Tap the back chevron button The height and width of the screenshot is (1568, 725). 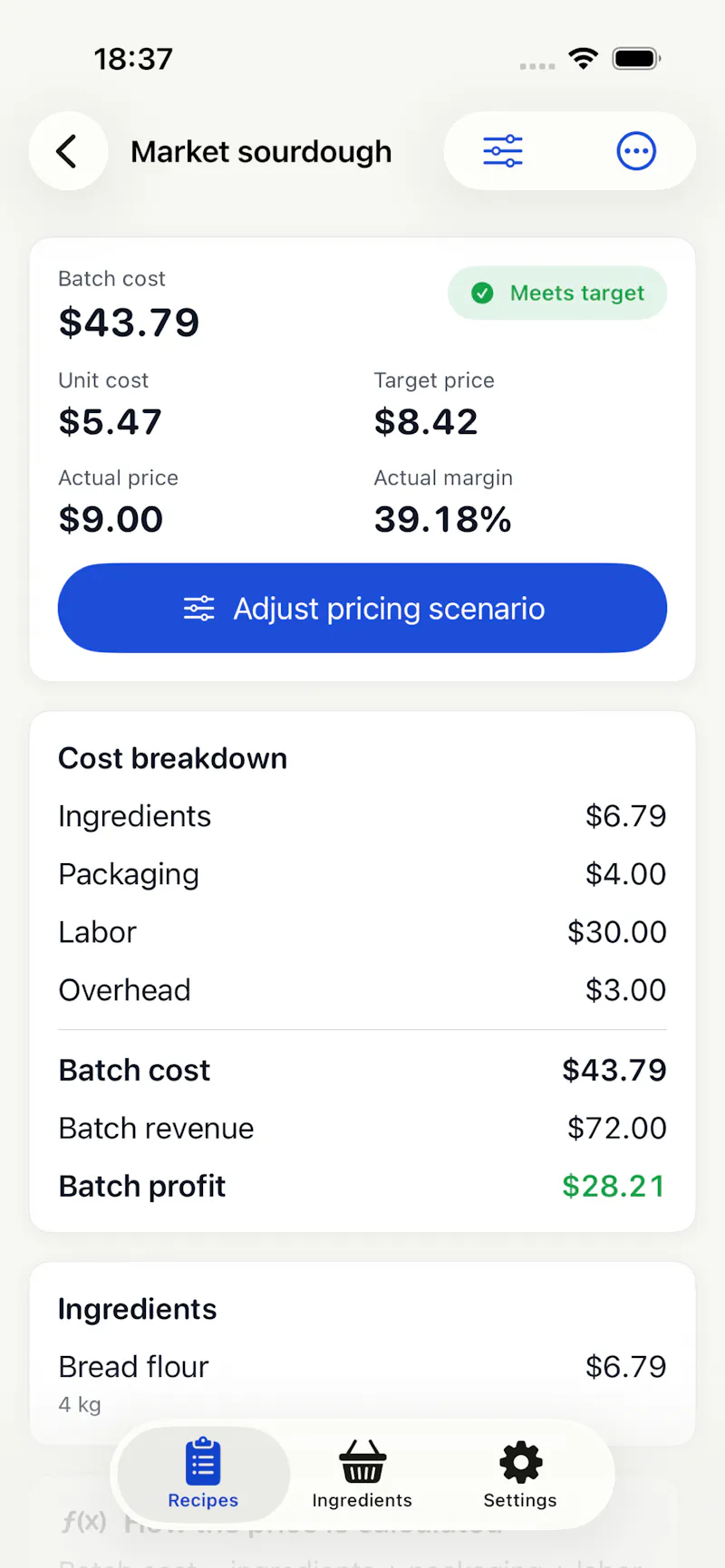[68, 151]
